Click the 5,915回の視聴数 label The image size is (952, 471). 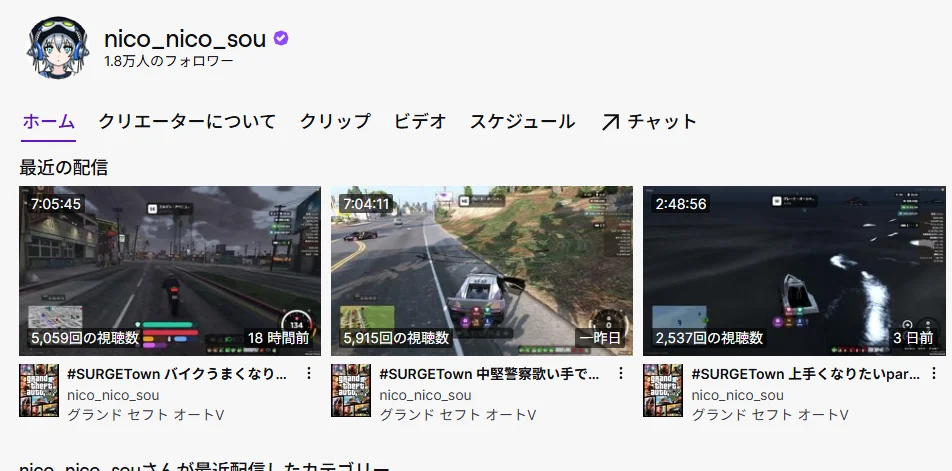[396, 338]
